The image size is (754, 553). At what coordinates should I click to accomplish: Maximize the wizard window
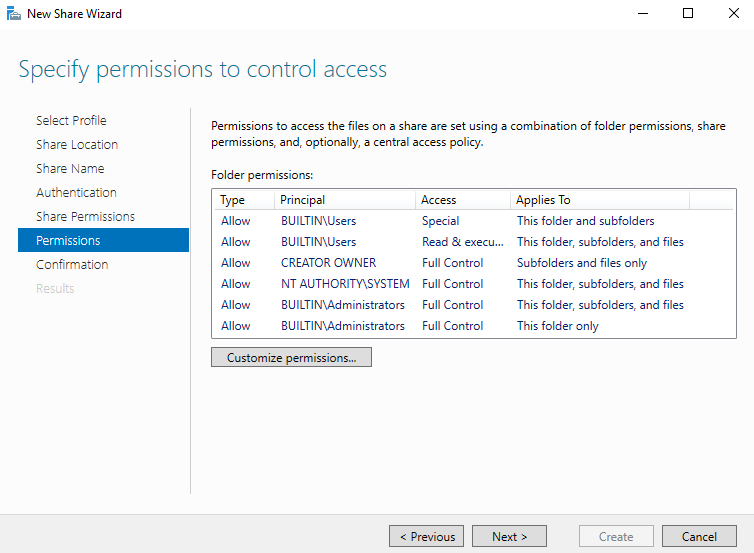688,14
